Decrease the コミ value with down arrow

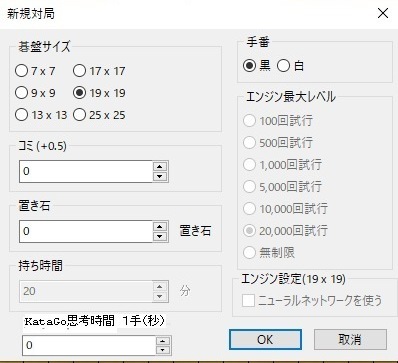pyautogui.click(x=160, y=176)
